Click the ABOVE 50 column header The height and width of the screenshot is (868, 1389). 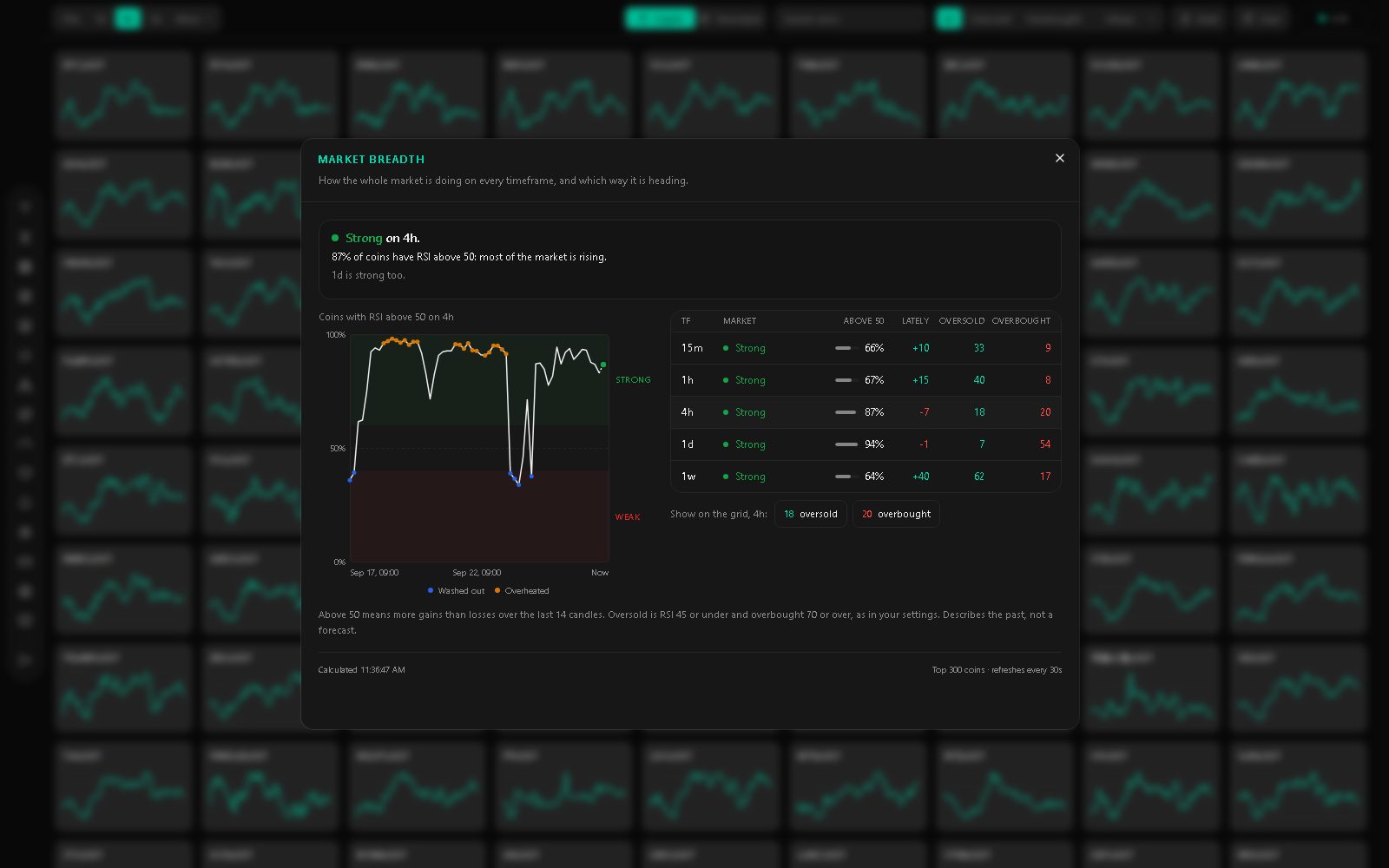[864, 321]
